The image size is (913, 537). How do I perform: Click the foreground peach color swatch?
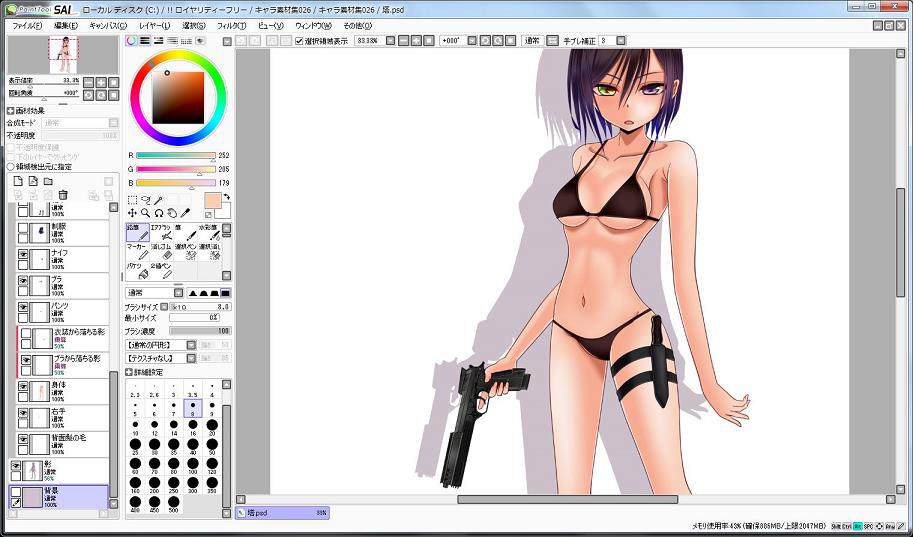pyautogui.click(x=212, y=200)
